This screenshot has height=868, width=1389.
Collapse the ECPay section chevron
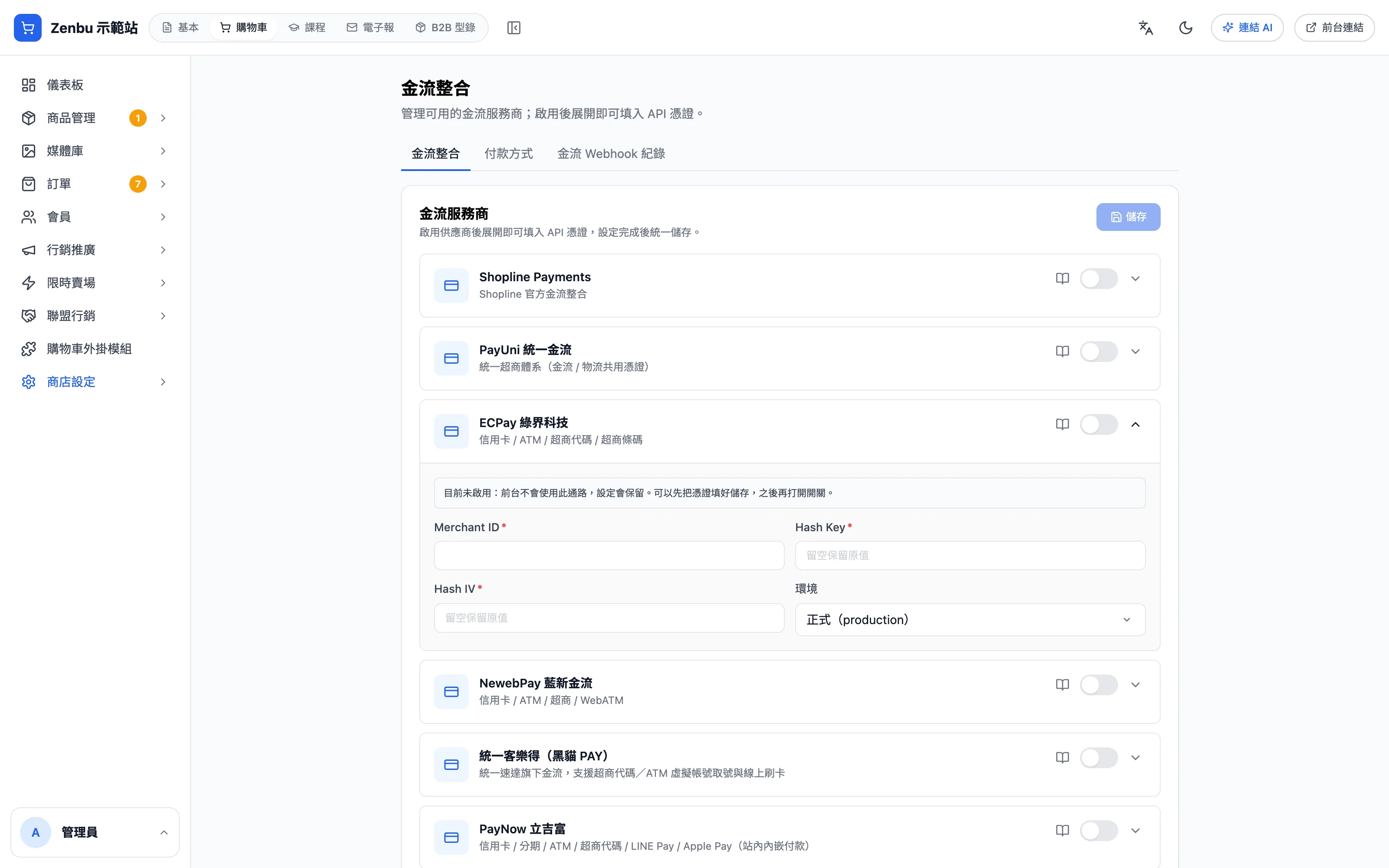(x=1136, y=424)
